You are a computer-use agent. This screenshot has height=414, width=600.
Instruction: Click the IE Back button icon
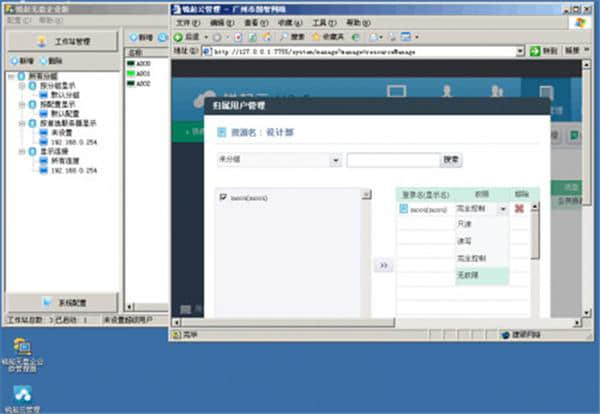click(x=178, y=37)
